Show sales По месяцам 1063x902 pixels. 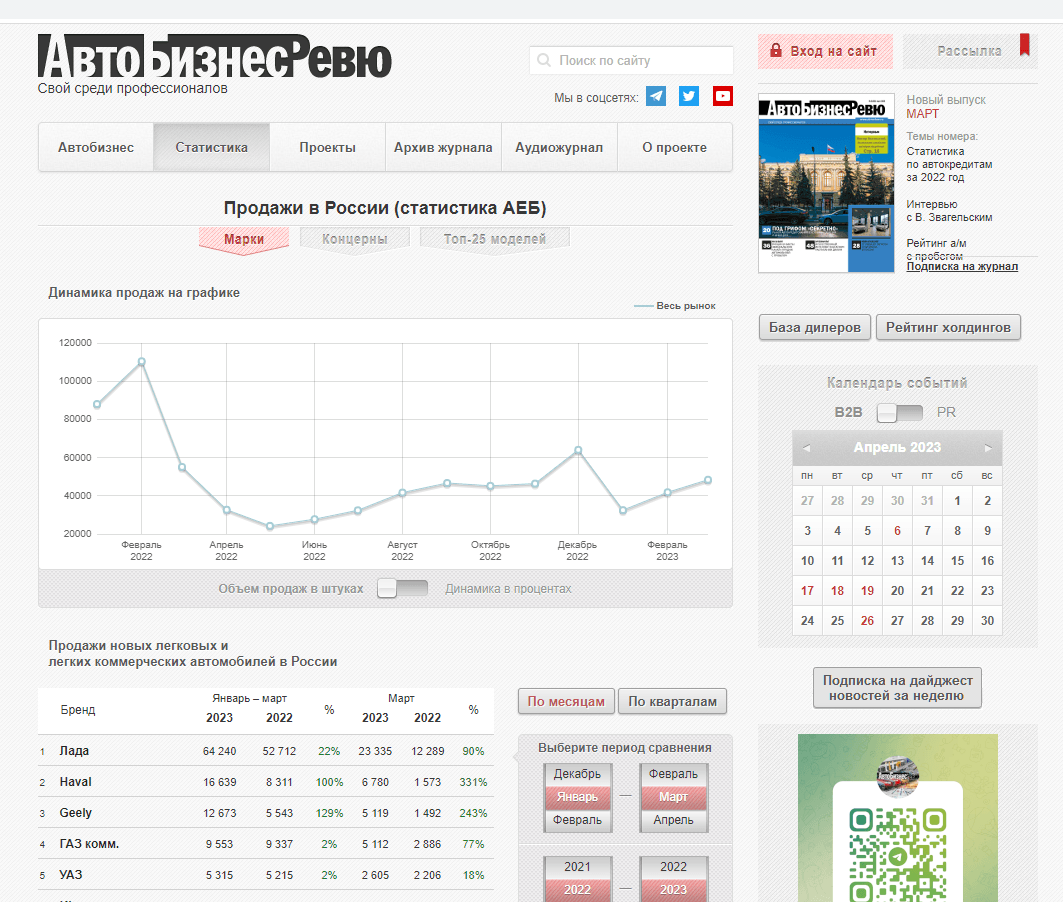[566, 701]
